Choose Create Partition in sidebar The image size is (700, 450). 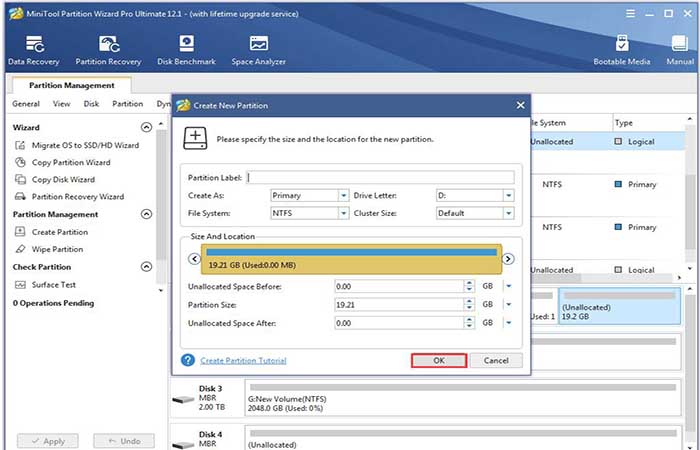click(x=51, y=232)
